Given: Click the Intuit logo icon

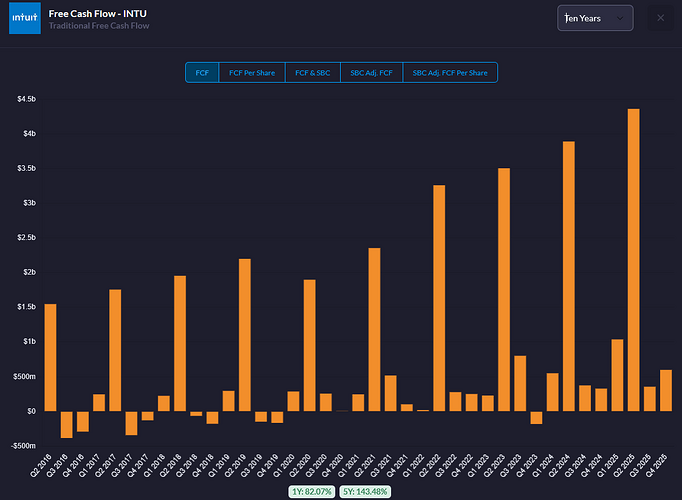Looking at the screenshot, I should (25, 18).
